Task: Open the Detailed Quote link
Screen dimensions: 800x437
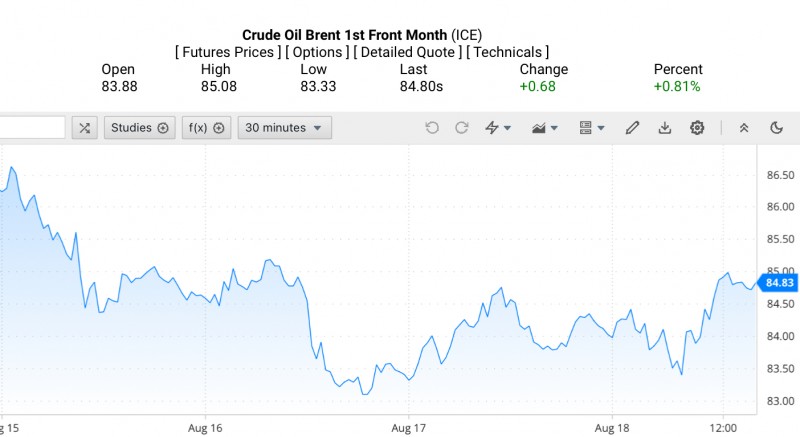Action: (x=408, y=52)
